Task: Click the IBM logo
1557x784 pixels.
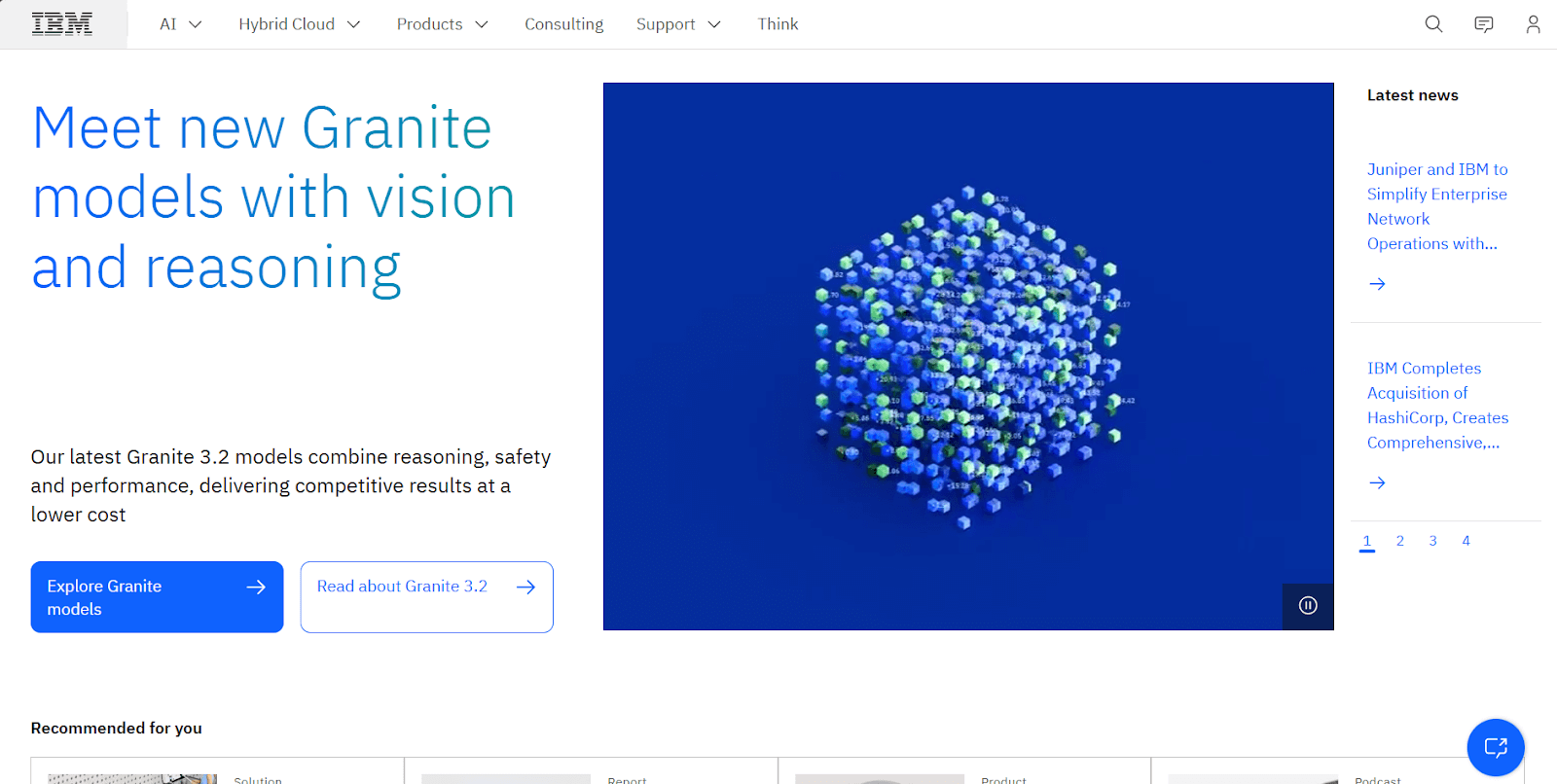Action: point(62,24)
